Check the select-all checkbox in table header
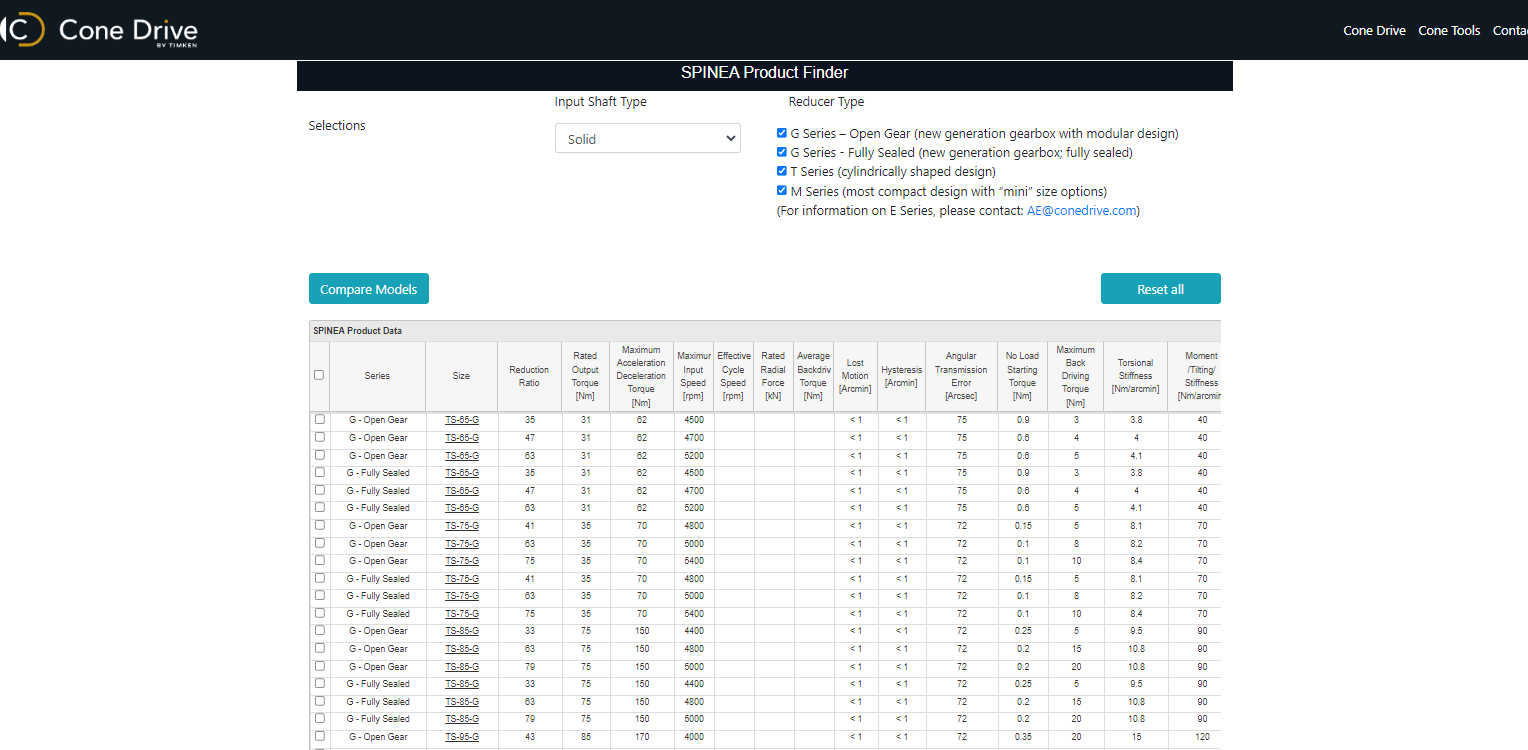This screenshot has width=1528, height=750. click(x=319, y=375)
